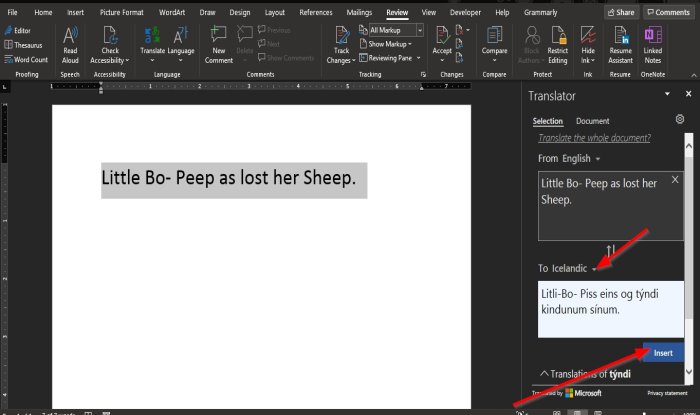Open the Design ribbon tab
Image resolution: width=700 pixels, height=415 pixels.
(x=240, y=12)
